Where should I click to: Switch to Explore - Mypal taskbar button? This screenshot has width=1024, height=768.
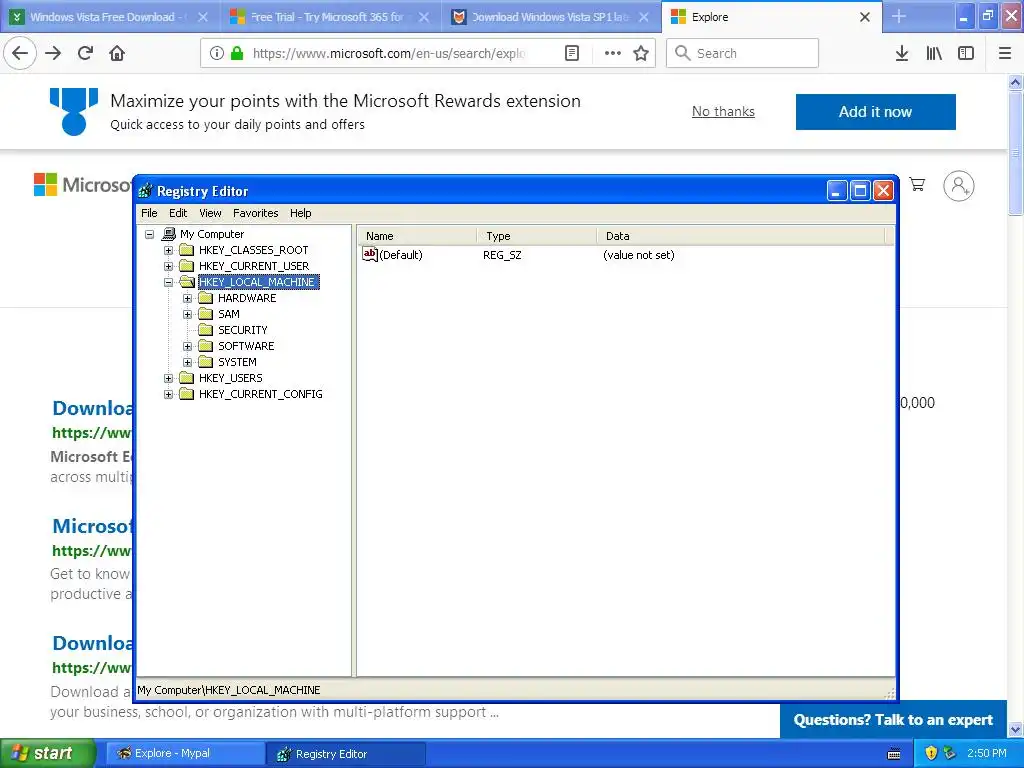coord(185,754)
